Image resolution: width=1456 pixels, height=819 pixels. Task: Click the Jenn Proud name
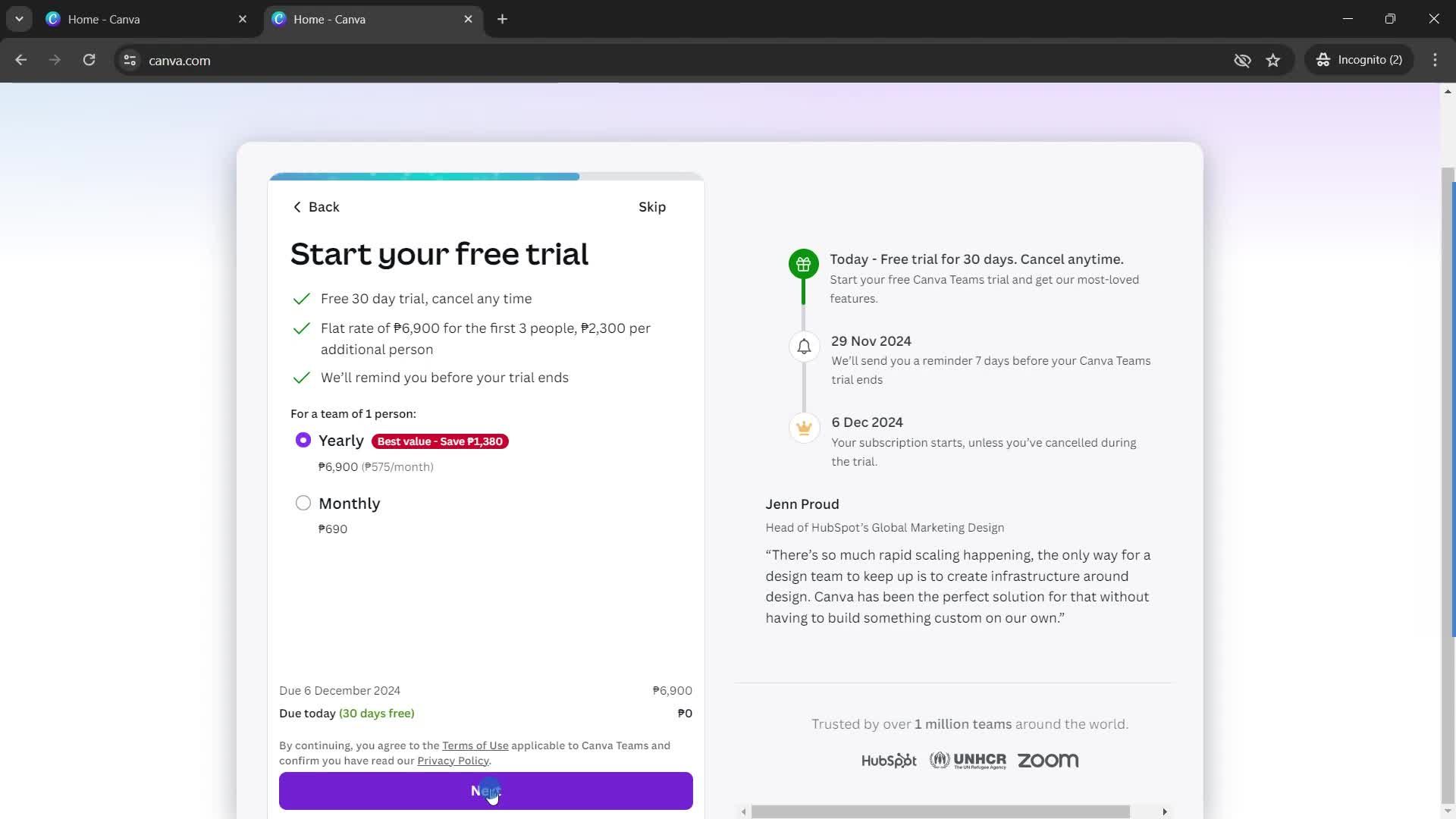tap(802, 504)
